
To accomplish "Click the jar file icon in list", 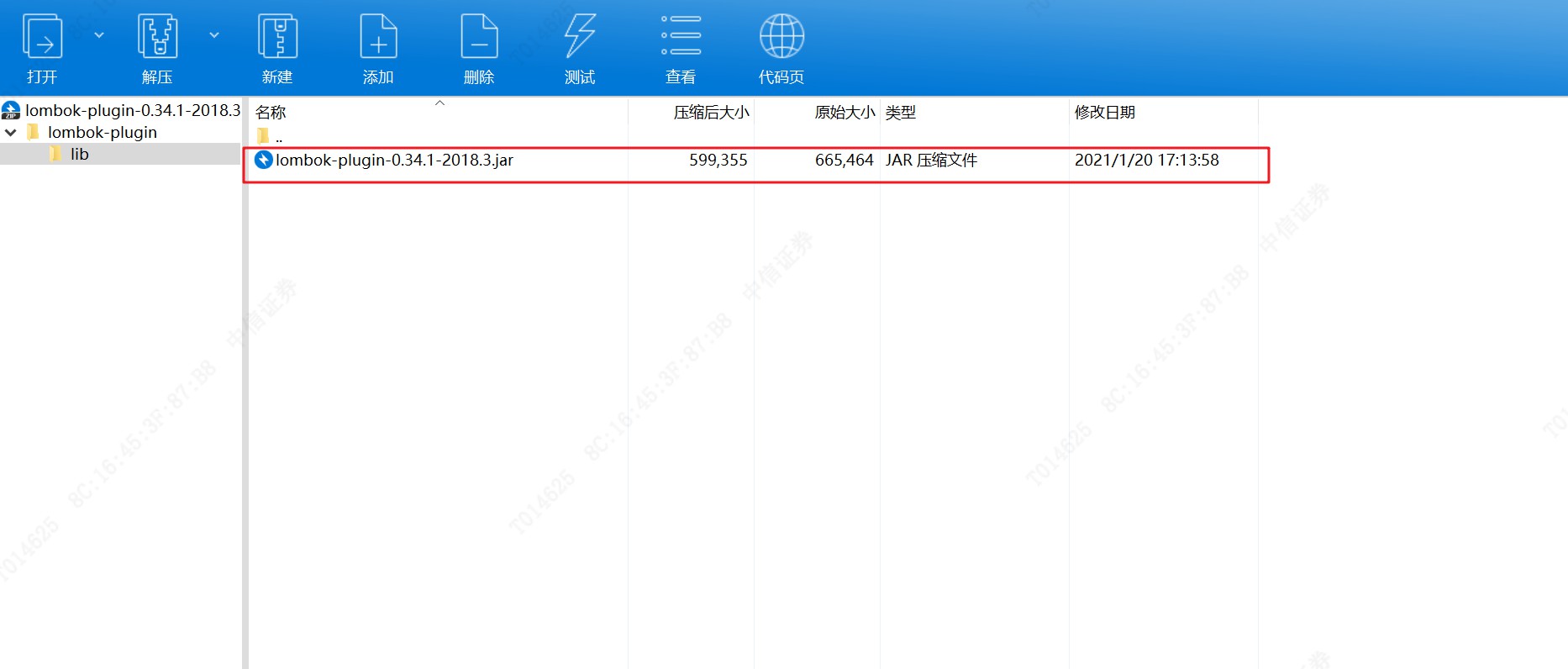I will coord(264,160).
